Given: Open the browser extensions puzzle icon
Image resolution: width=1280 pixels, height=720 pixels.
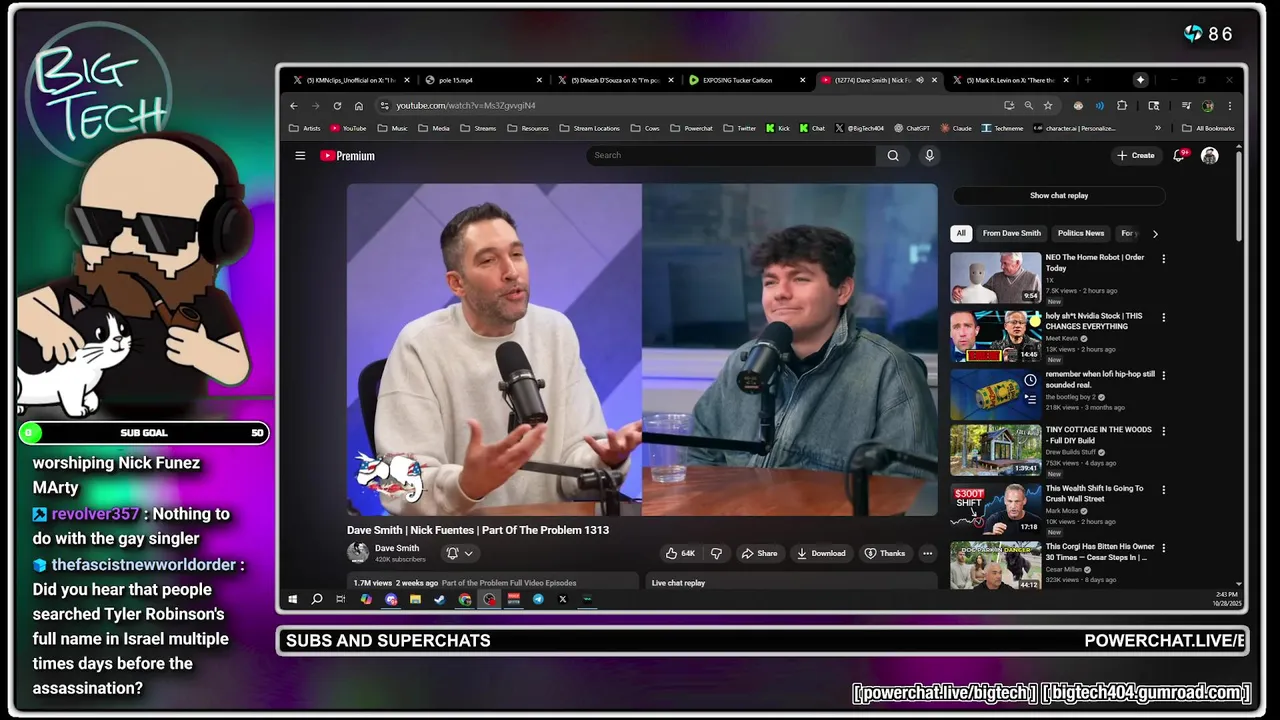Looking at the screenshot, I should click(1122, 105).
